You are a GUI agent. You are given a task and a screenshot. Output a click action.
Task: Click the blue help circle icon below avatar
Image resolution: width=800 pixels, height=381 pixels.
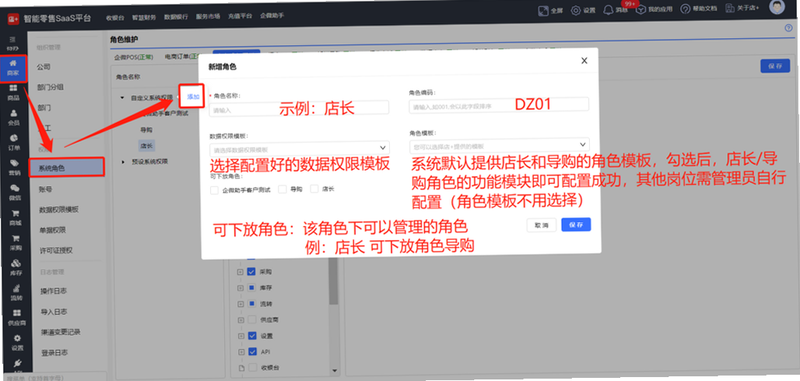click(788, 28)
